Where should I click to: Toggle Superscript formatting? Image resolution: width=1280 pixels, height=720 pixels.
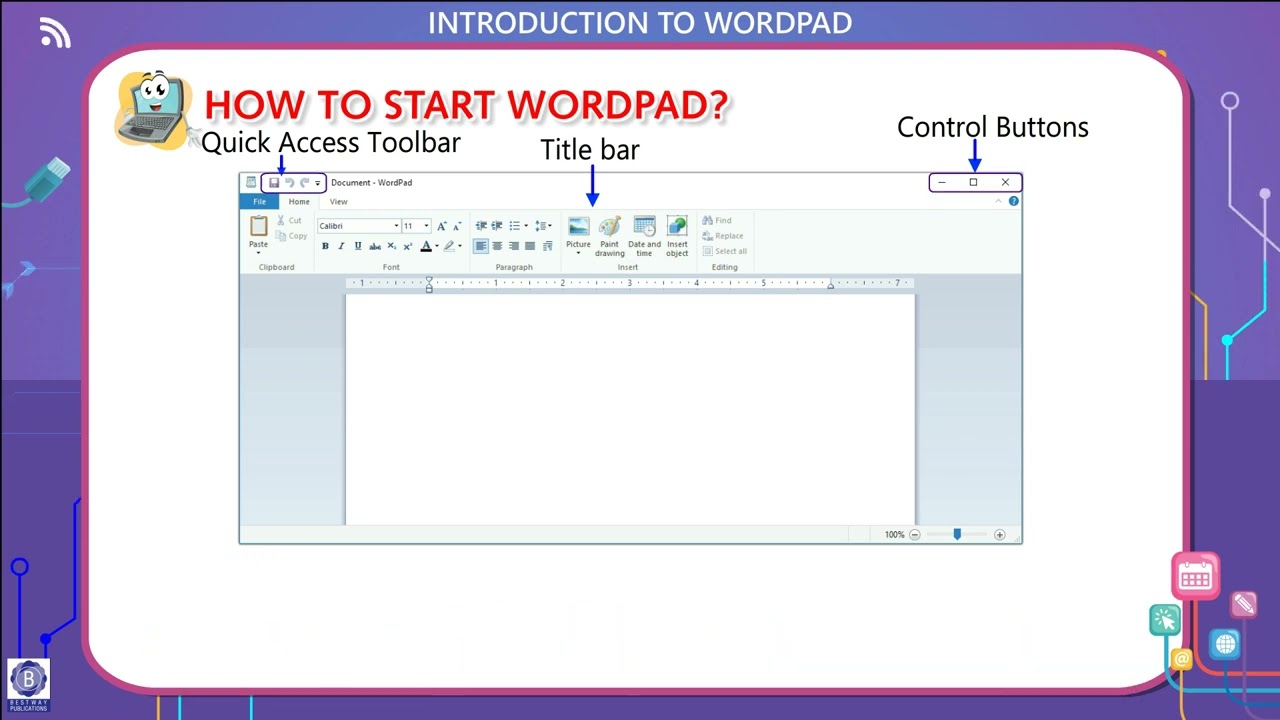tap(408, 246)
